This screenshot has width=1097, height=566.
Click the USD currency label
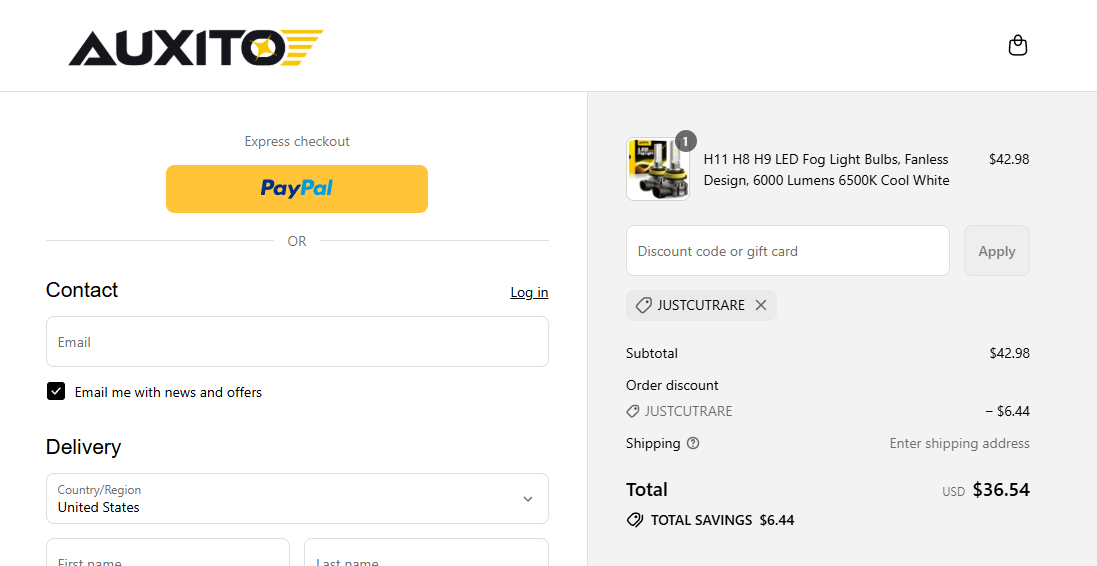(953, 492)
